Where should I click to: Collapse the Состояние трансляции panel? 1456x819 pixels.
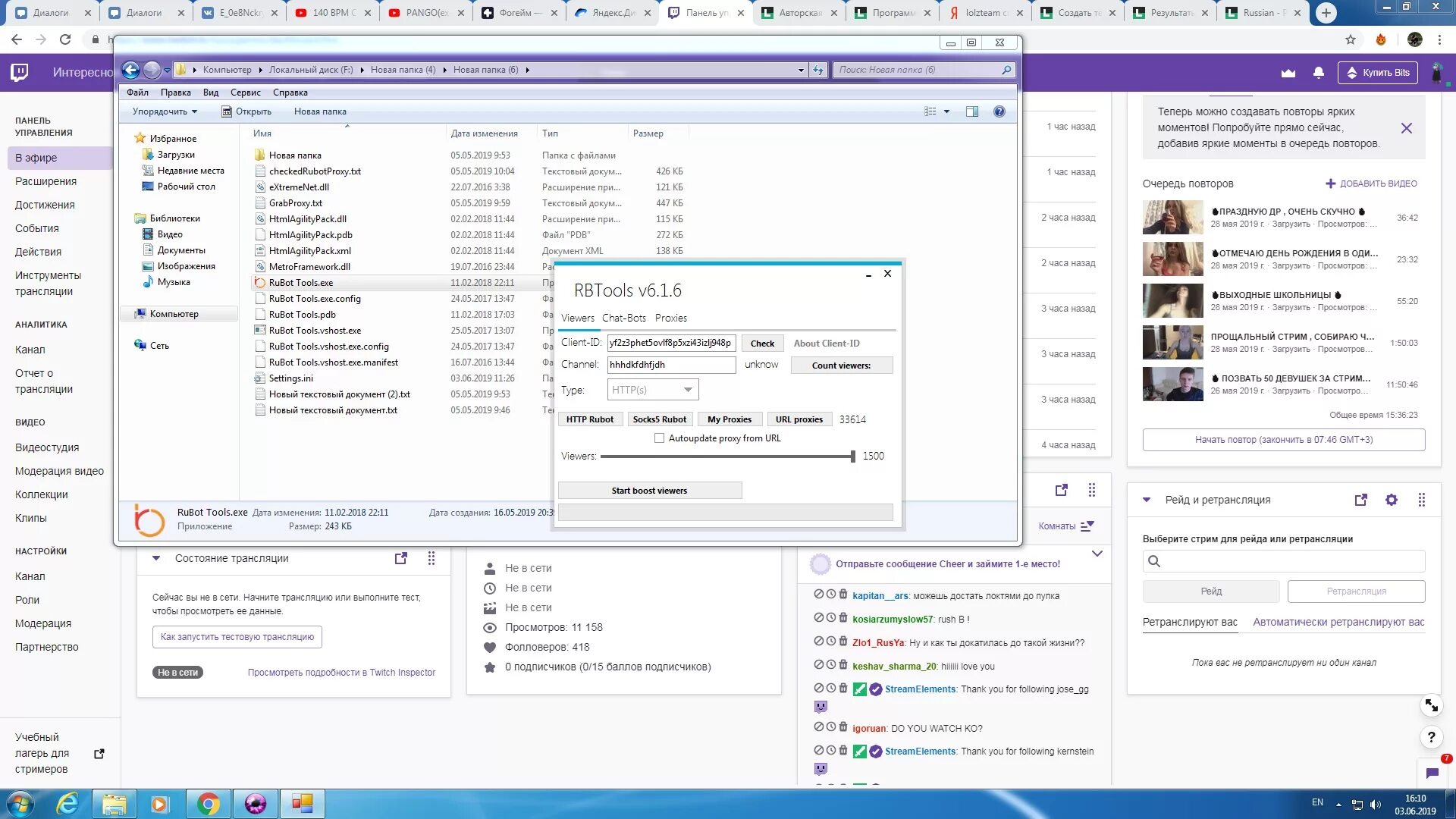156,558
